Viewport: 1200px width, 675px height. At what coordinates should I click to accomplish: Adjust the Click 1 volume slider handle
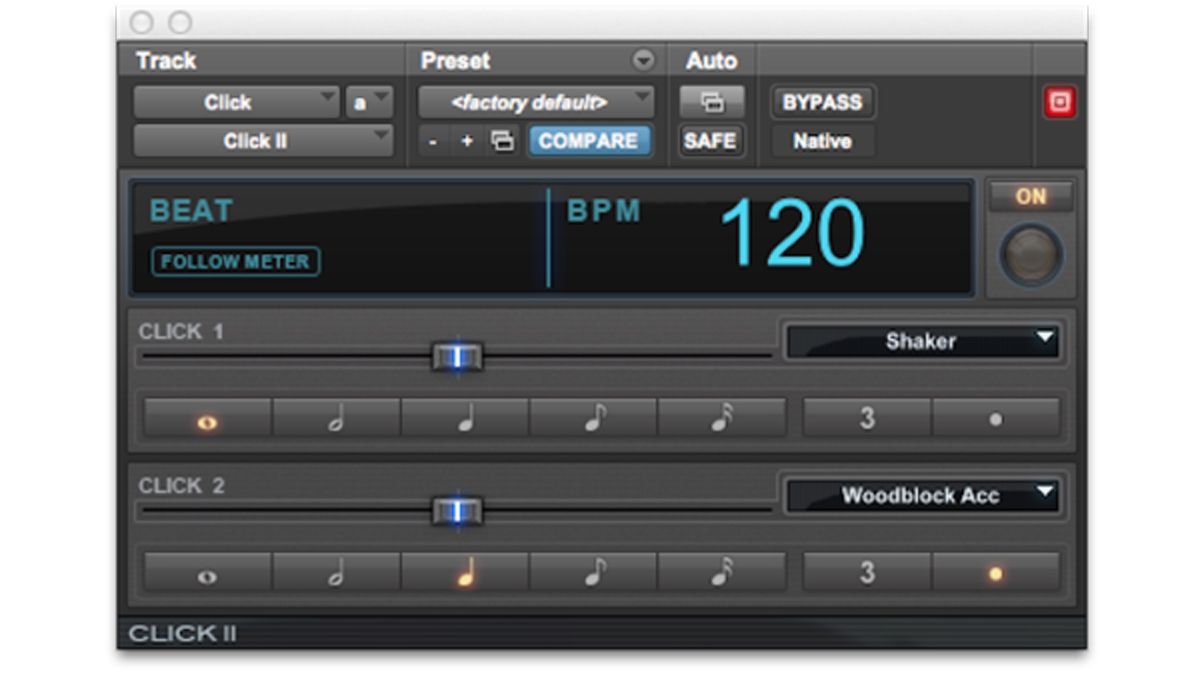click(x=459, y=357)
